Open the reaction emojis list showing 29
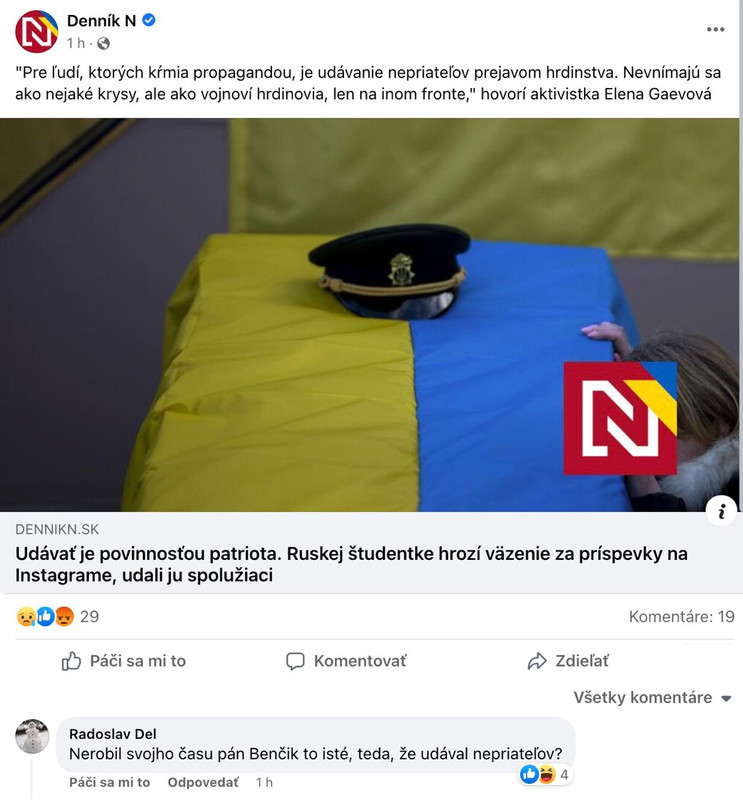Screen dimensions: 743x800 tap(57, 617)
